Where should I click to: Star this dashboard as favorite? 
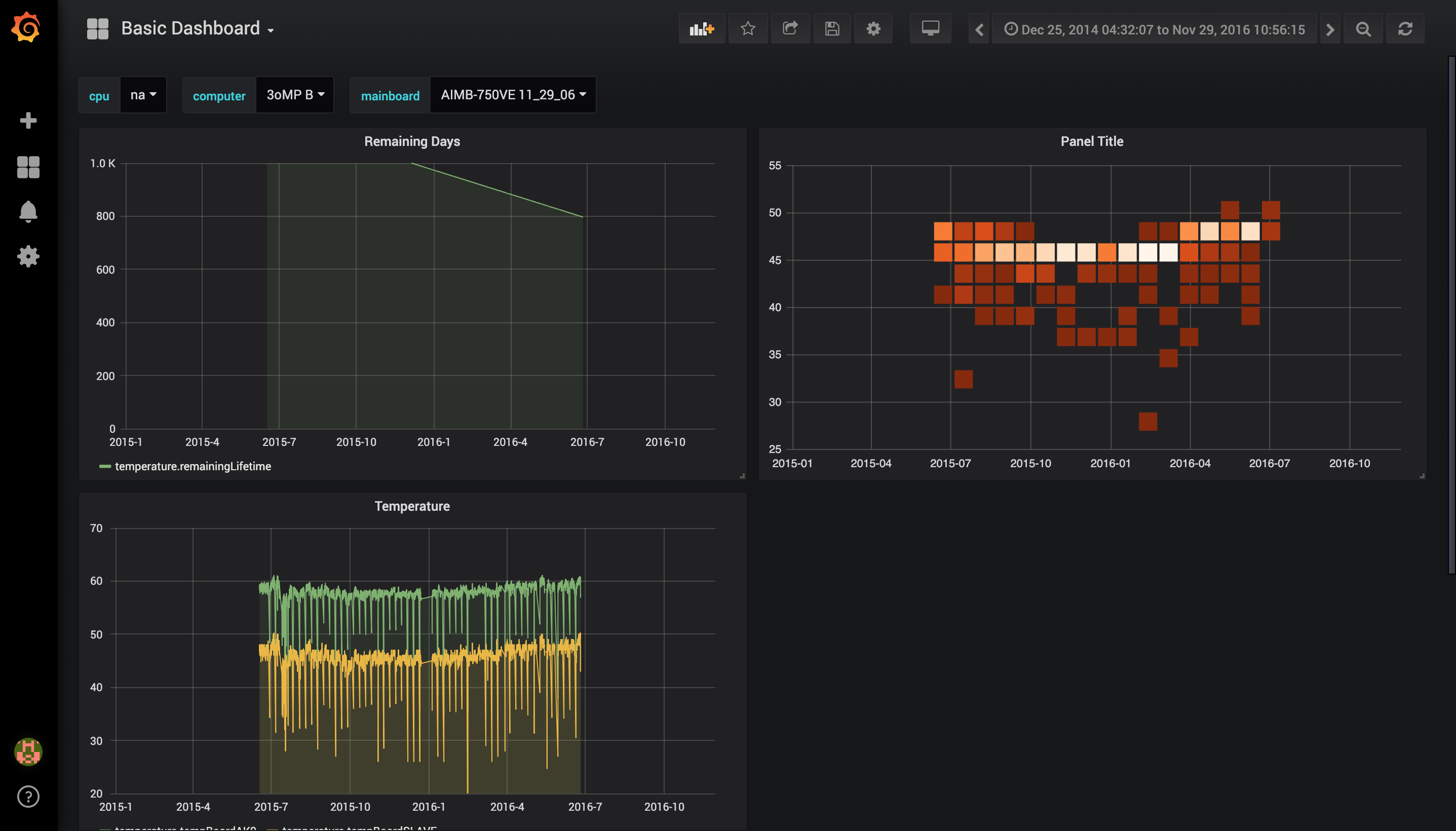click(747, 29)
